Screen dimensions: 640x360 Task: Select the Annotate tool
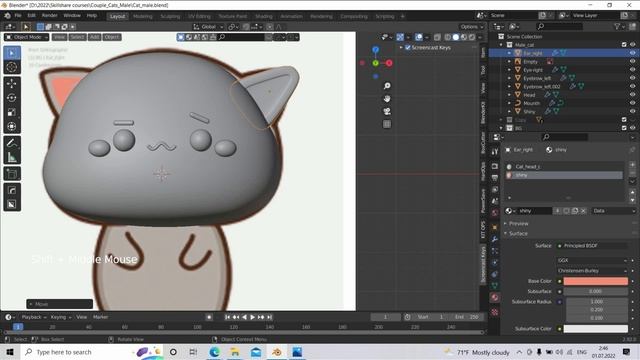(12, 143)
